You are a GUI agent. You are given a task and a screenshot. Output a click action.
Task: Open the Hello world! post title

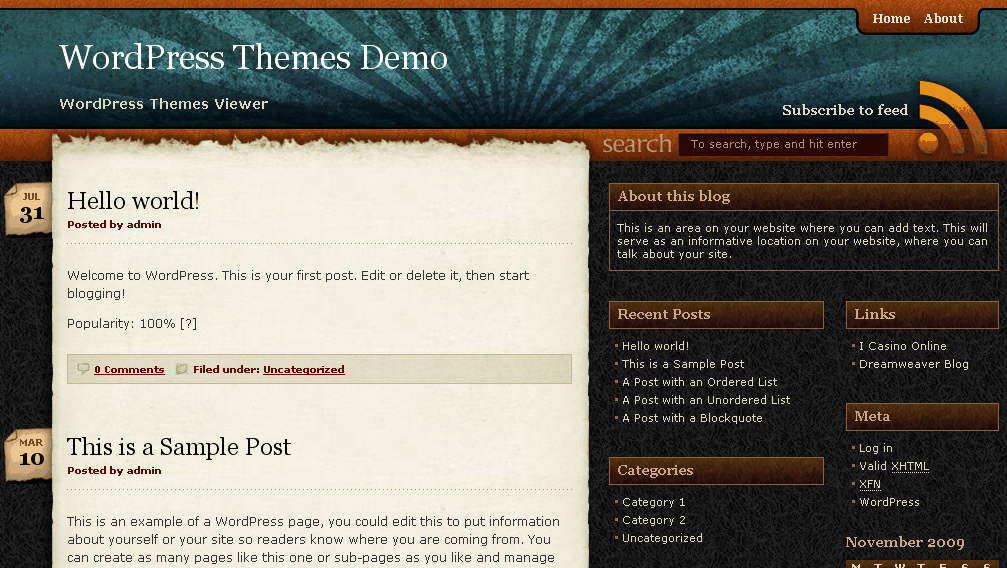click(133, 200)
